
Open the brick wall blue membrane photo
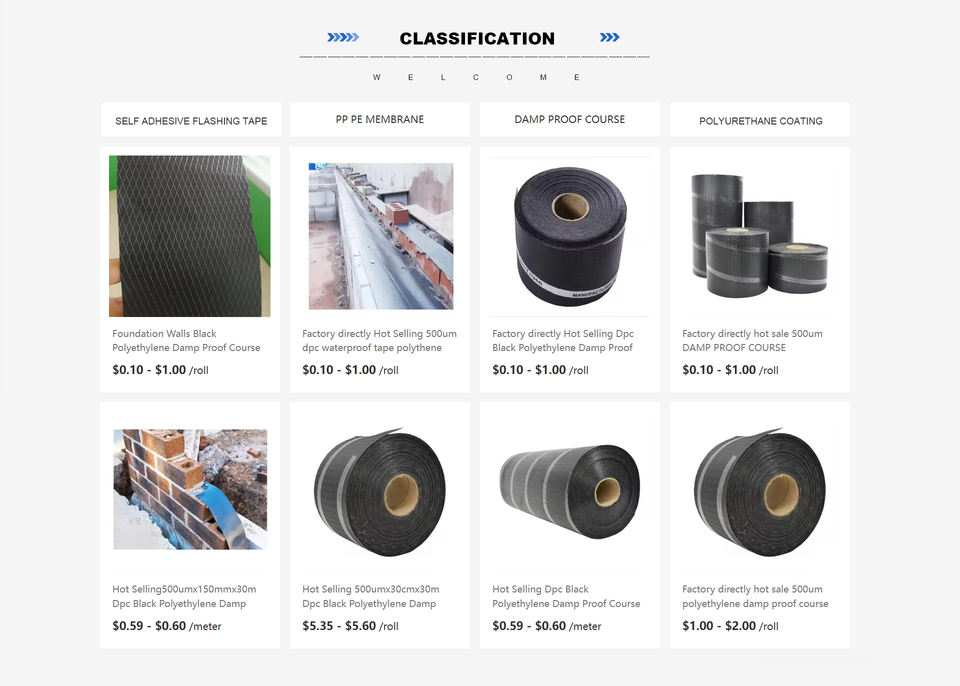[190, 489]
